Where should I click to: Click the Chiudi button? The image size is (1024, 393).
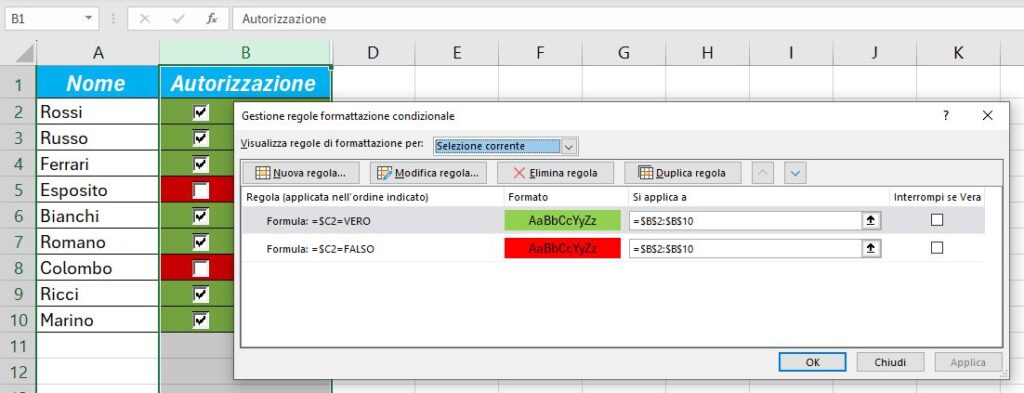point(890,362)
